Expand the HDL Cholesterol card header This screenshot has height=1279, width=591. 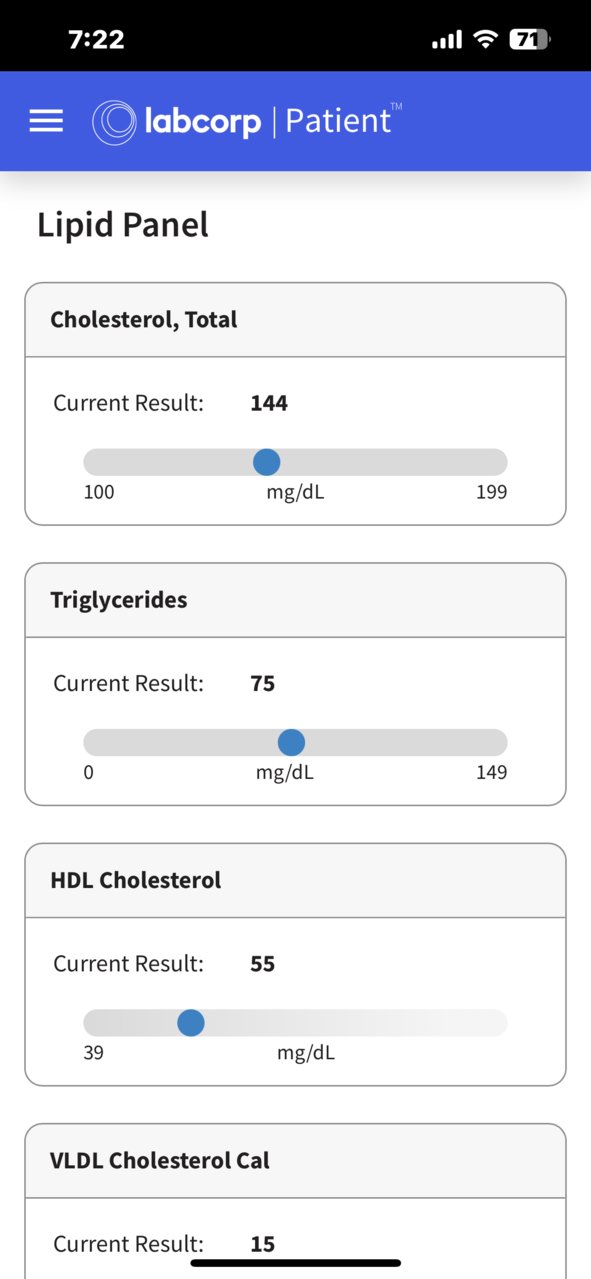pyautogui.click(x=295, y=880)
